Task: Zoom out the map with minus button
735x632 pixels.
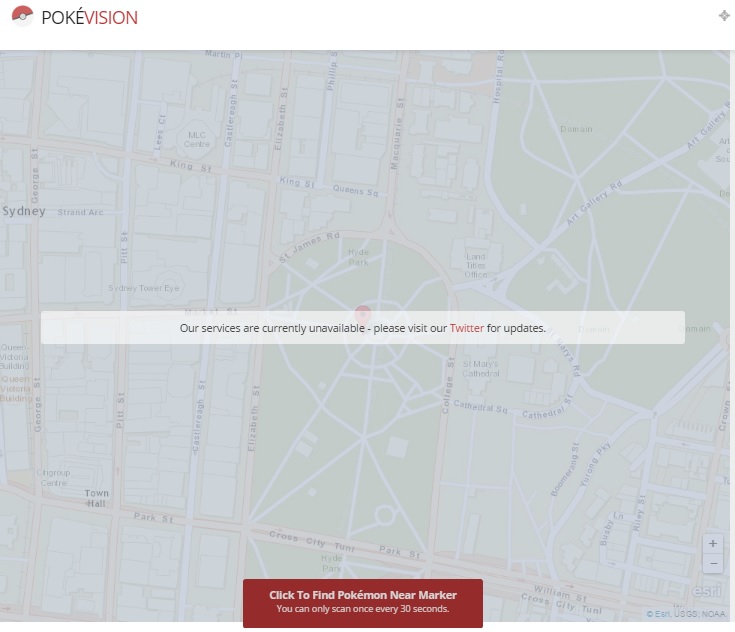Action: pos(713,563)
